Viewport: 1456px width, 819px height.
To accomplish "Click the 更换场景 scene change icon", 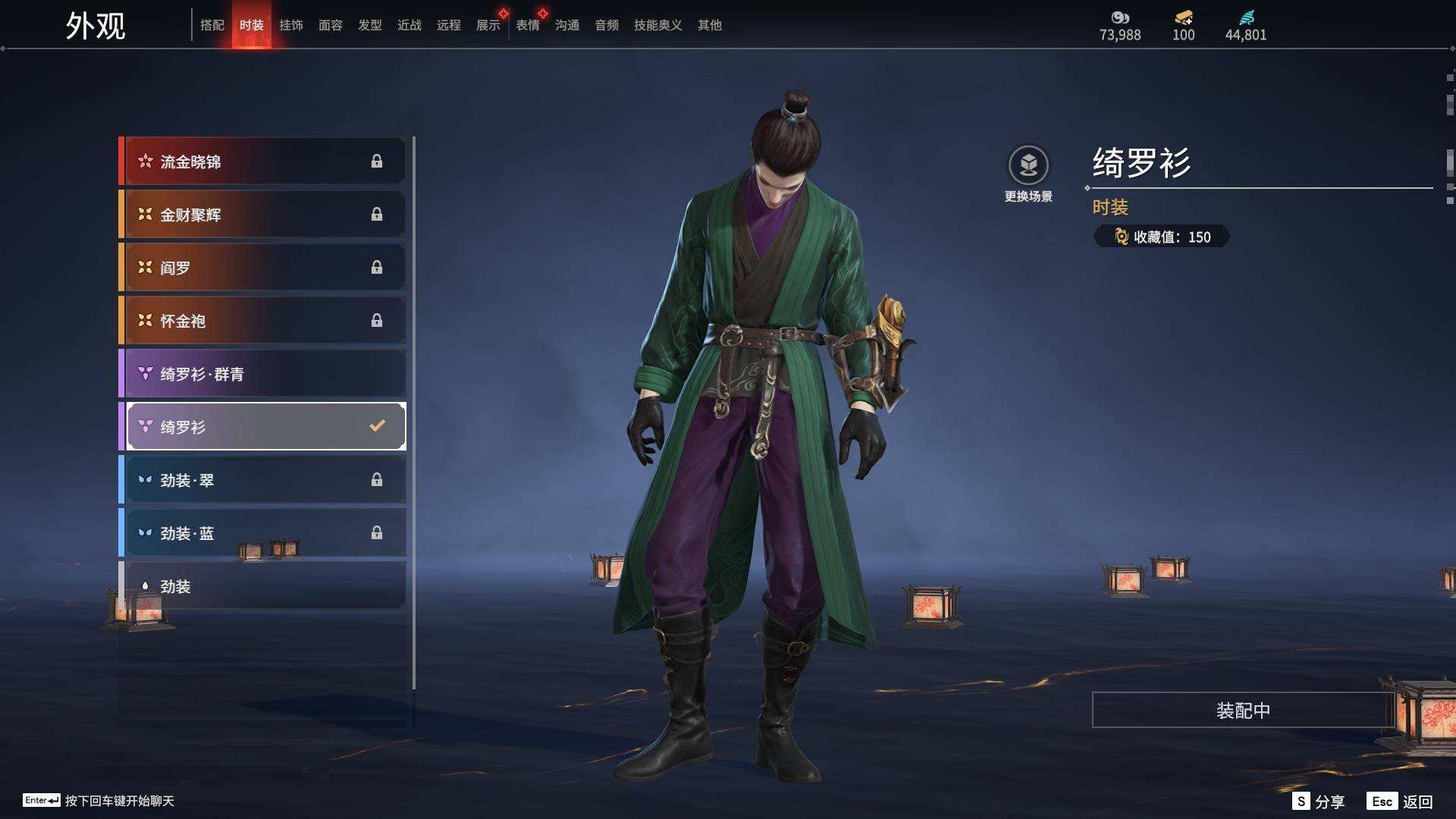I will (x=1028, y=165).
